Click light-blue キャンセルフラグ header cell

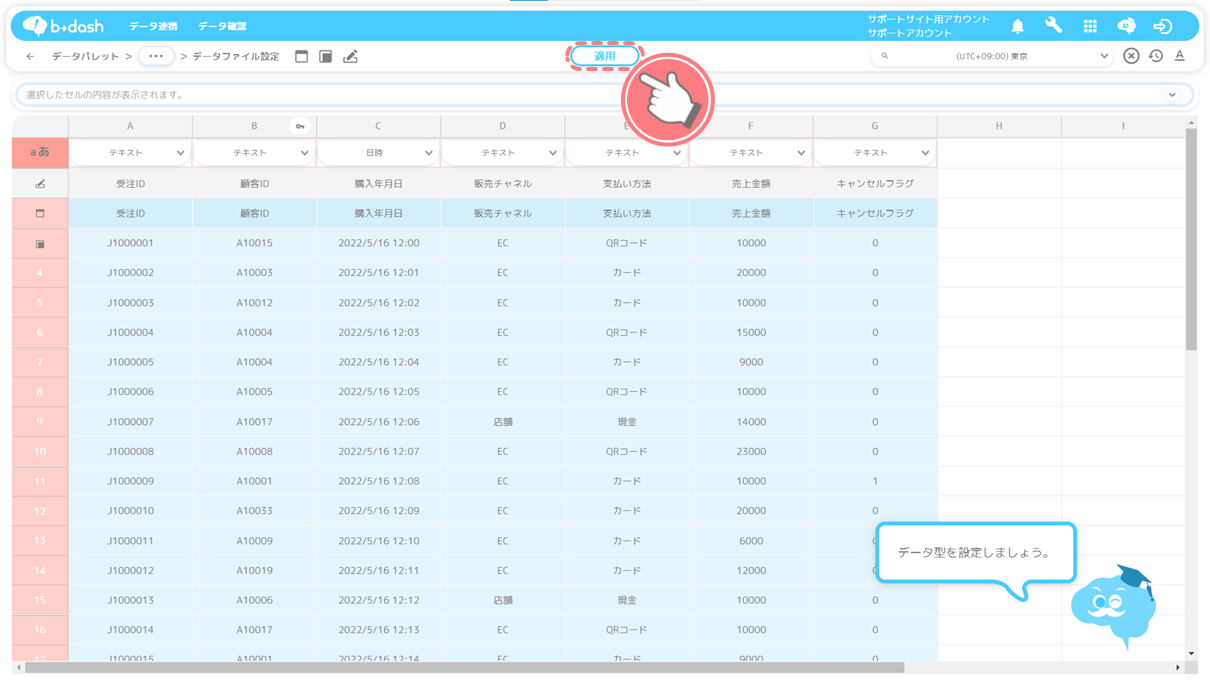click(x=874, y=213)
